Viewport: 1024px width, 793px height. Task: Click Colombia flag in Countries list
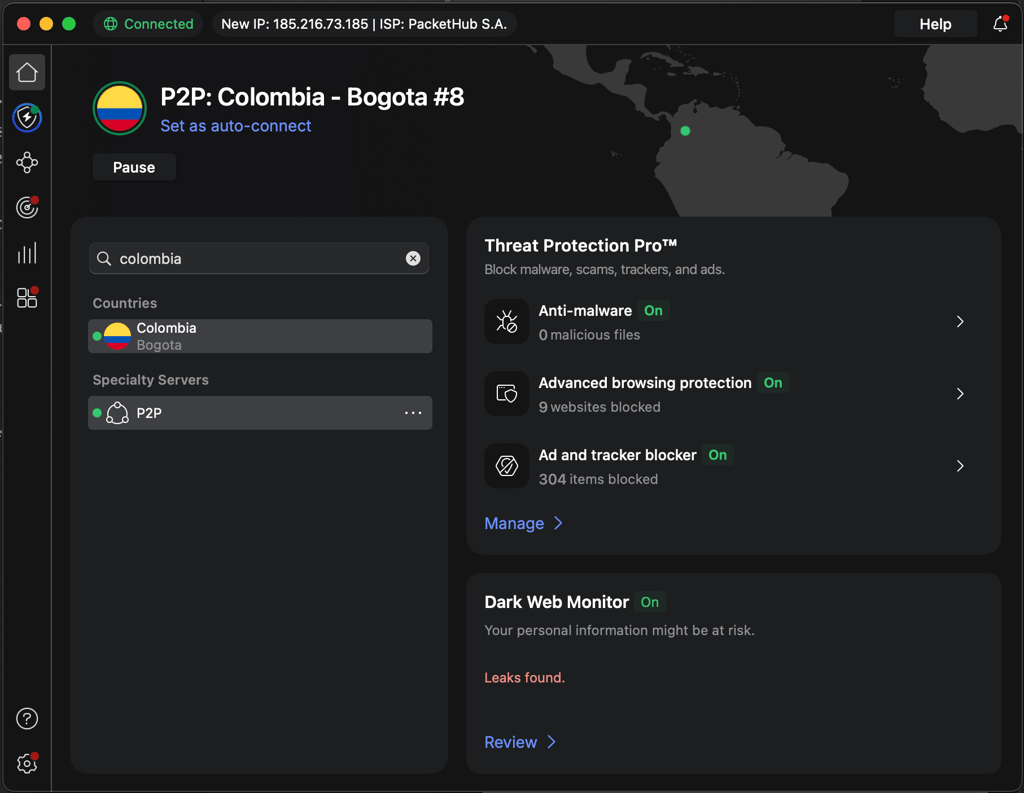tap(118, 336)
